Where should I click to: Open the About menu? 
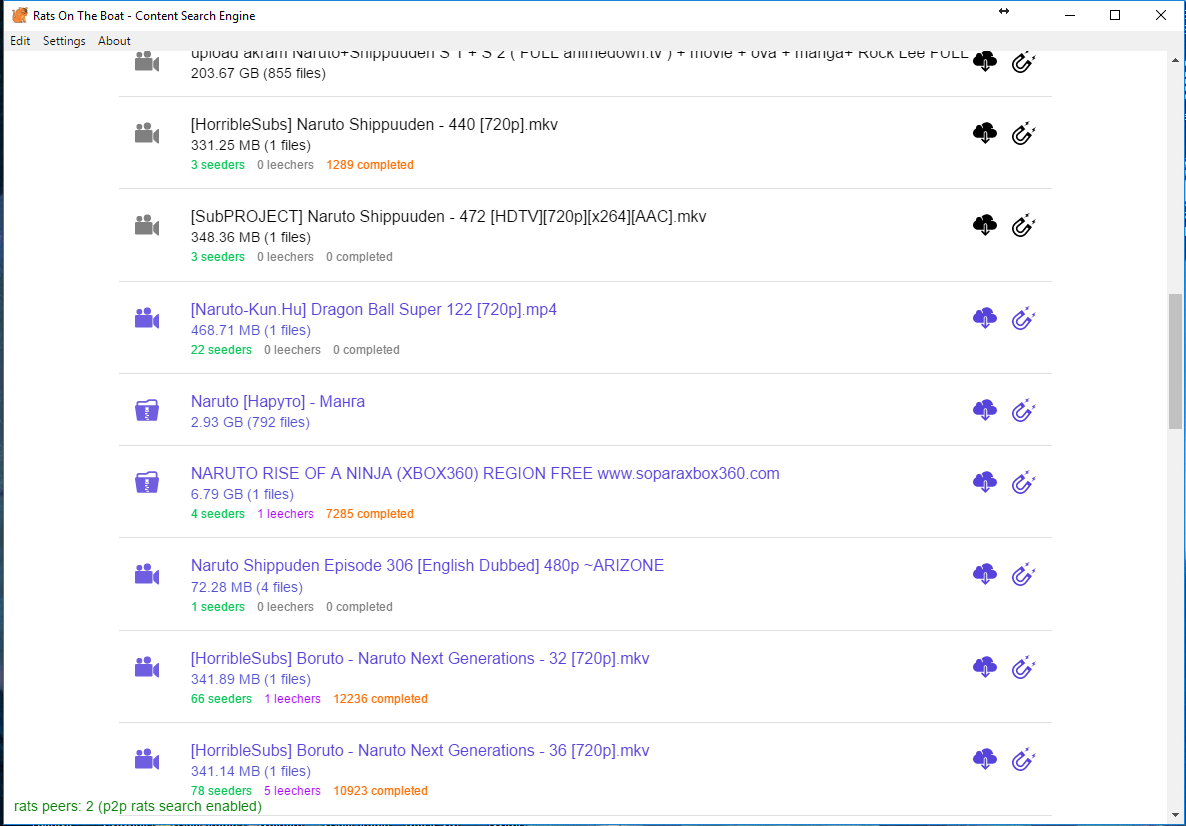[x=114, y=41]
